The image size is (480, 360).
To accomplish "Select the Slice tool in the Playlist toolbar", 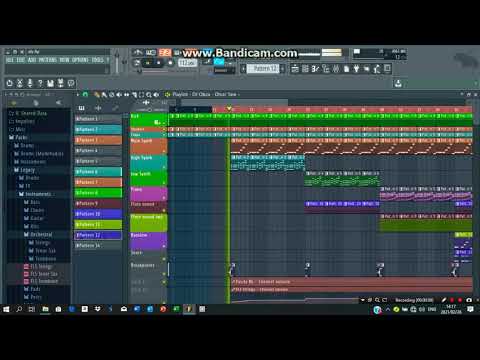I will 134,95.
